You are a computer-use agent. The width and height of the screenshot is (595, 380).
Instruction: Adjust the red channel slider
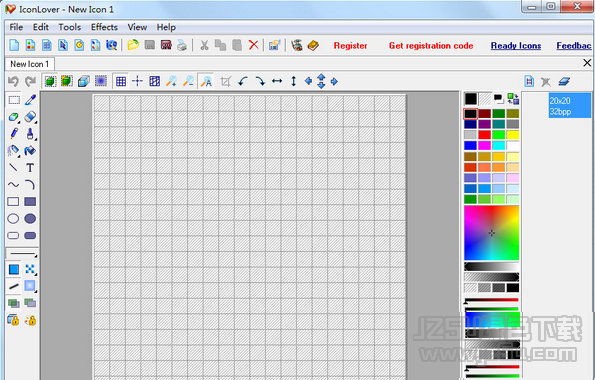[491, 300]
